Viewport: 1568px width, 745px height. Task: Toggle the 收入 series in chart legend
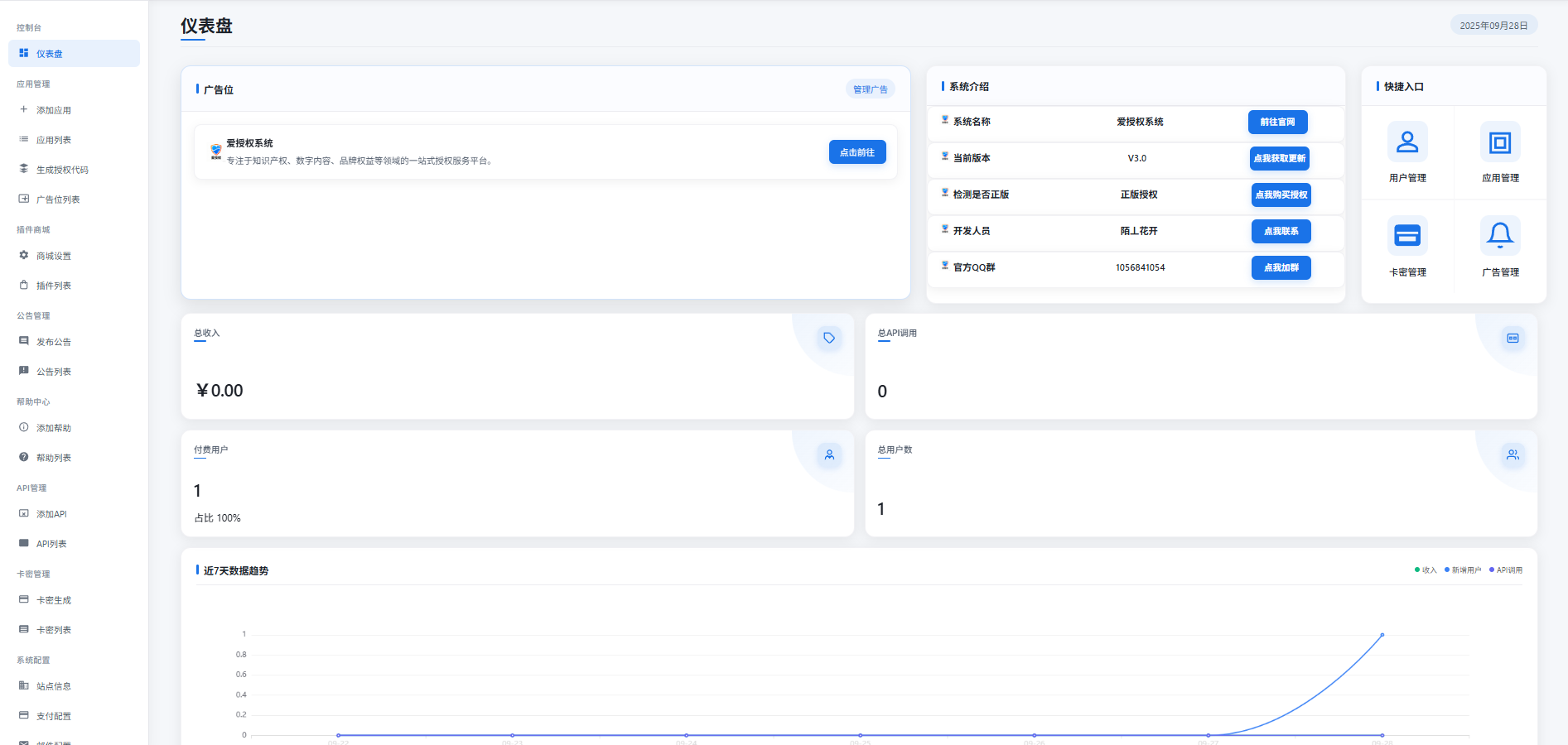coord(1425,570)
